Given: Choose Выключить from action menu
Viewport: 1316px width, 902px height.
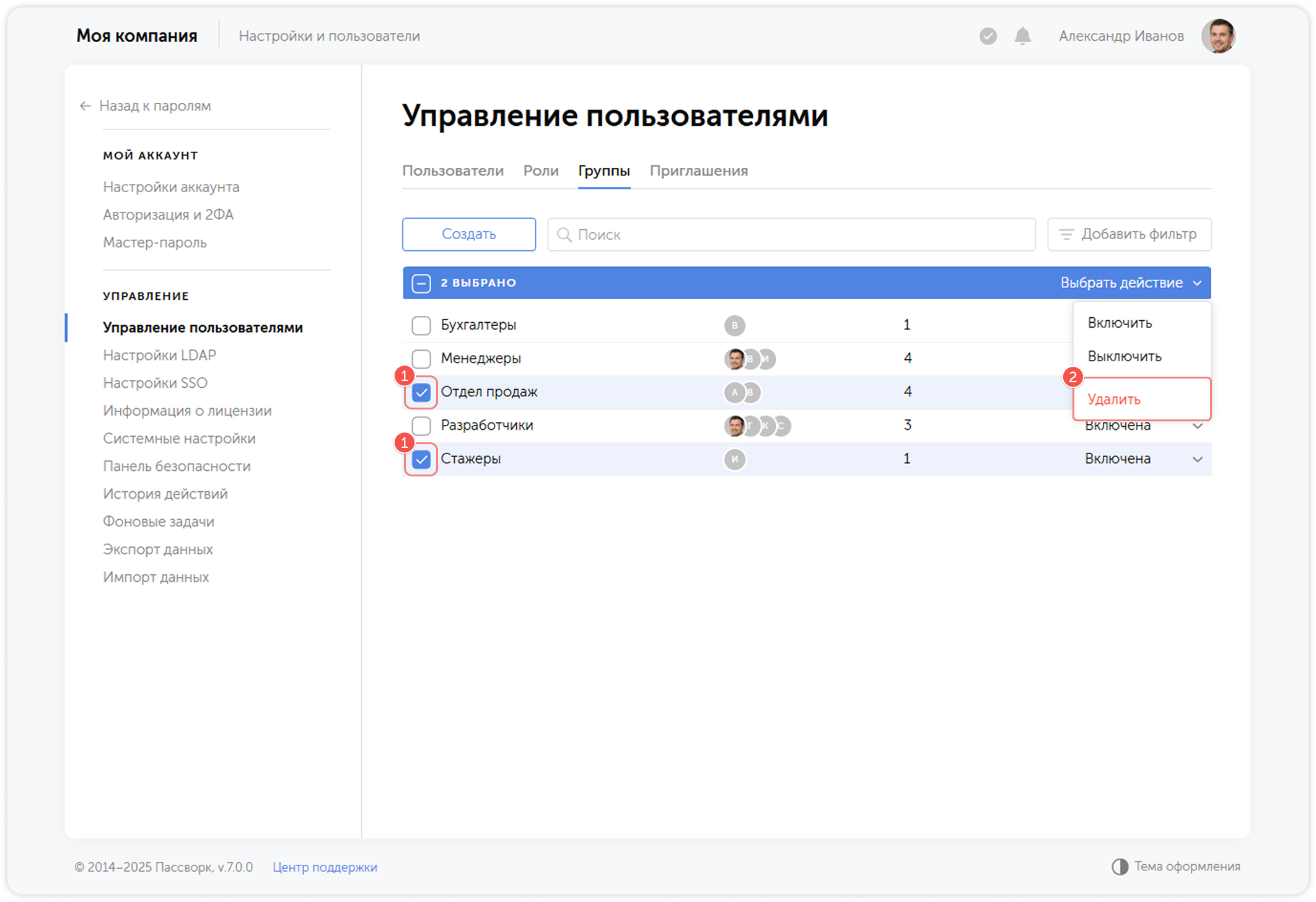Looking at the screenshot, I should 1125,356.
